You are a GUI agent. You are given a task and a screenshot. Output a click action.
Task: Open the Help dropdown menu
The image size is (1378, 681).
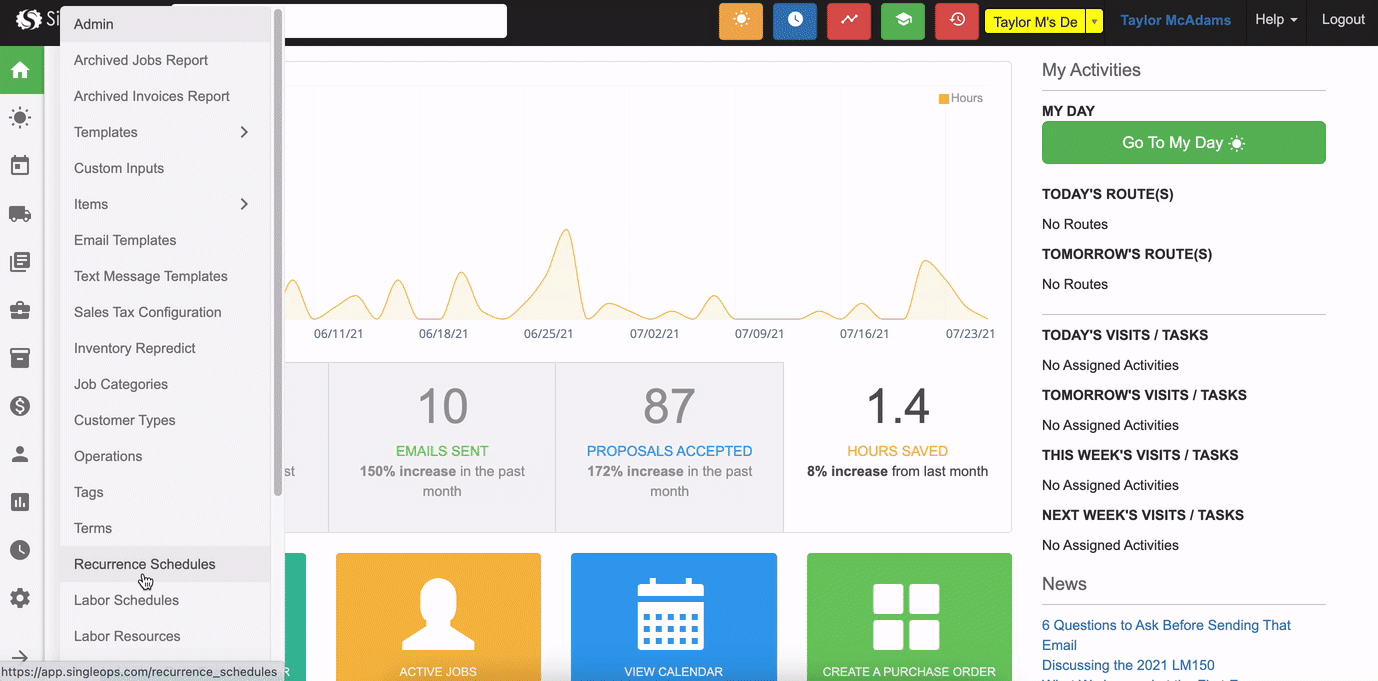point(1276,20)
